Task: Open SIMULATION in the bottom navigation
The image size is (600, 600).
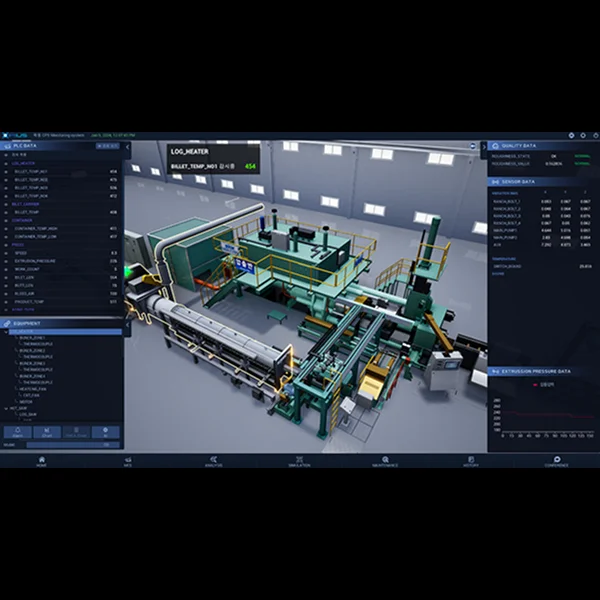Action: (299, 461)
